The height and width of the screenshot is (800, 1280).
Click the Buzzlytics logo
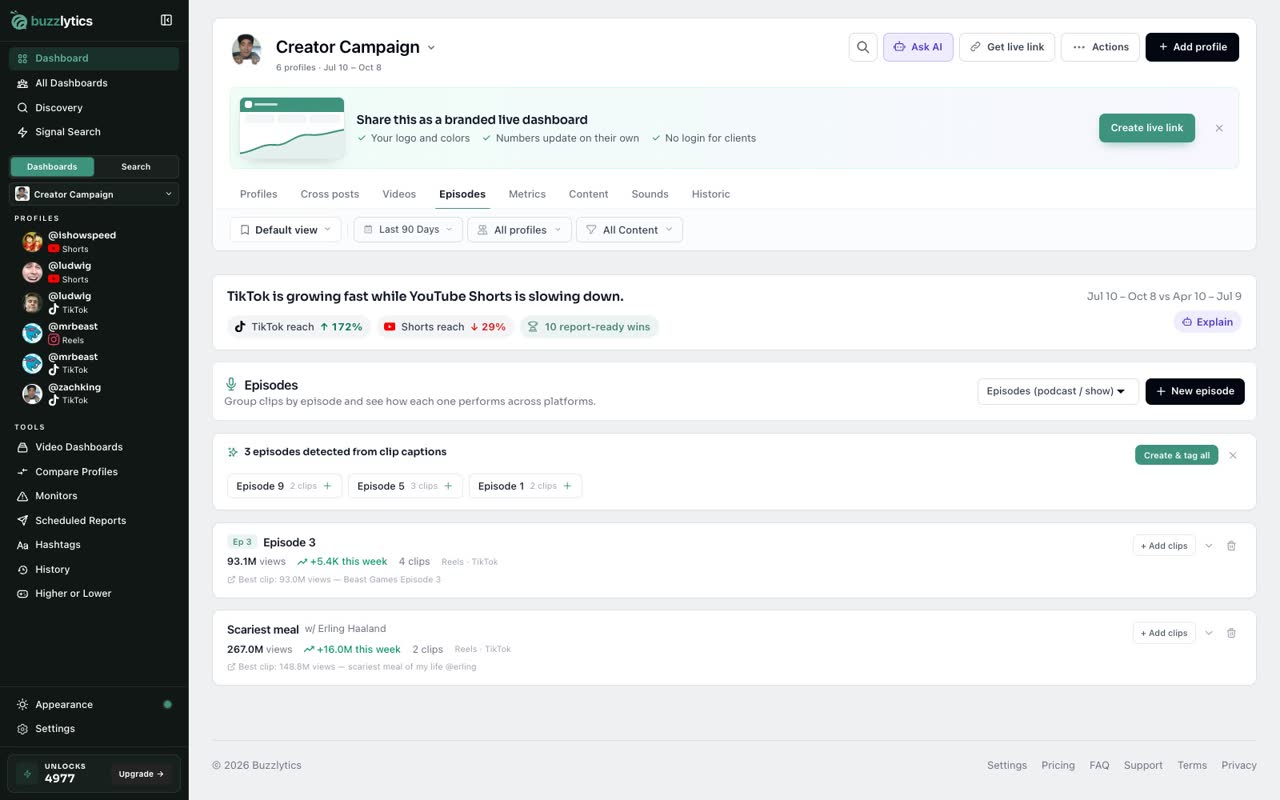click(x=52, y=20)
